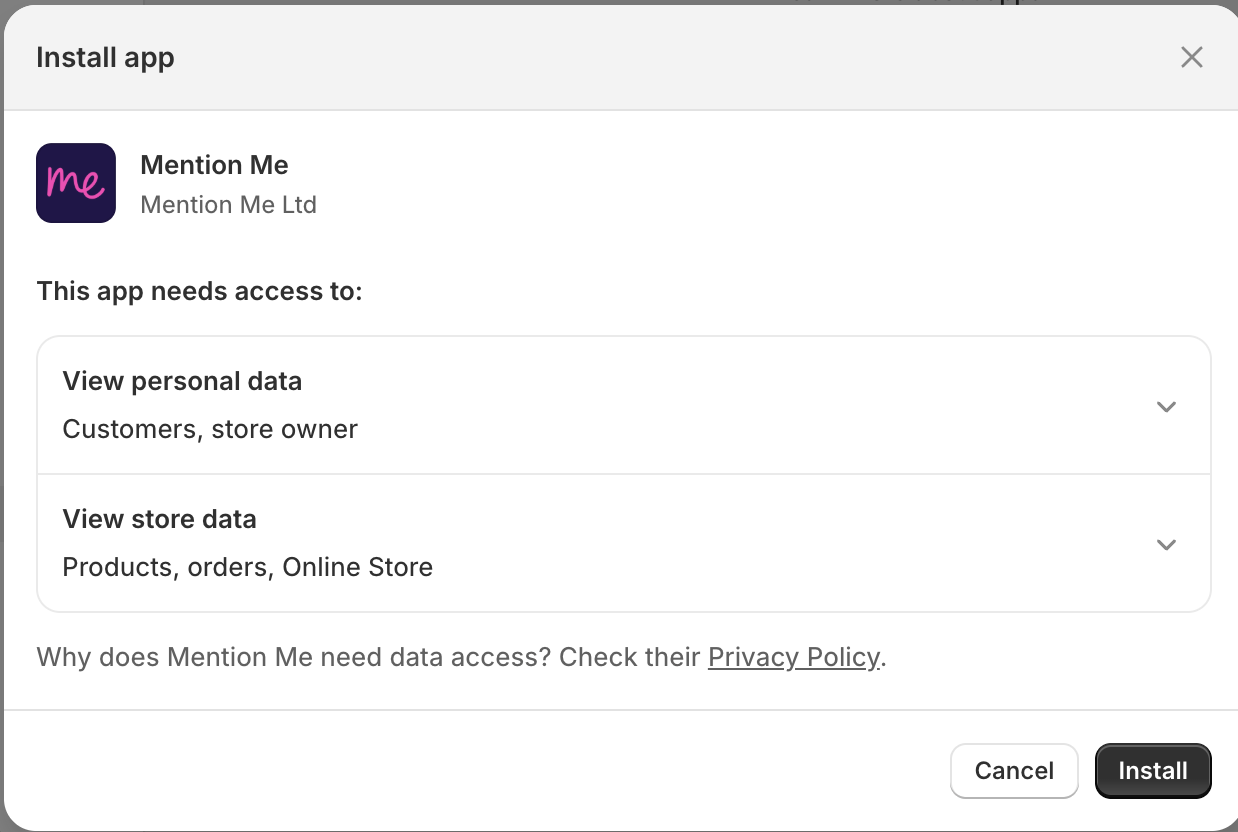Screen dimensions: 1238x832
Task: Dismiss the dialog using the X icon
Action: click(1191, 57)
